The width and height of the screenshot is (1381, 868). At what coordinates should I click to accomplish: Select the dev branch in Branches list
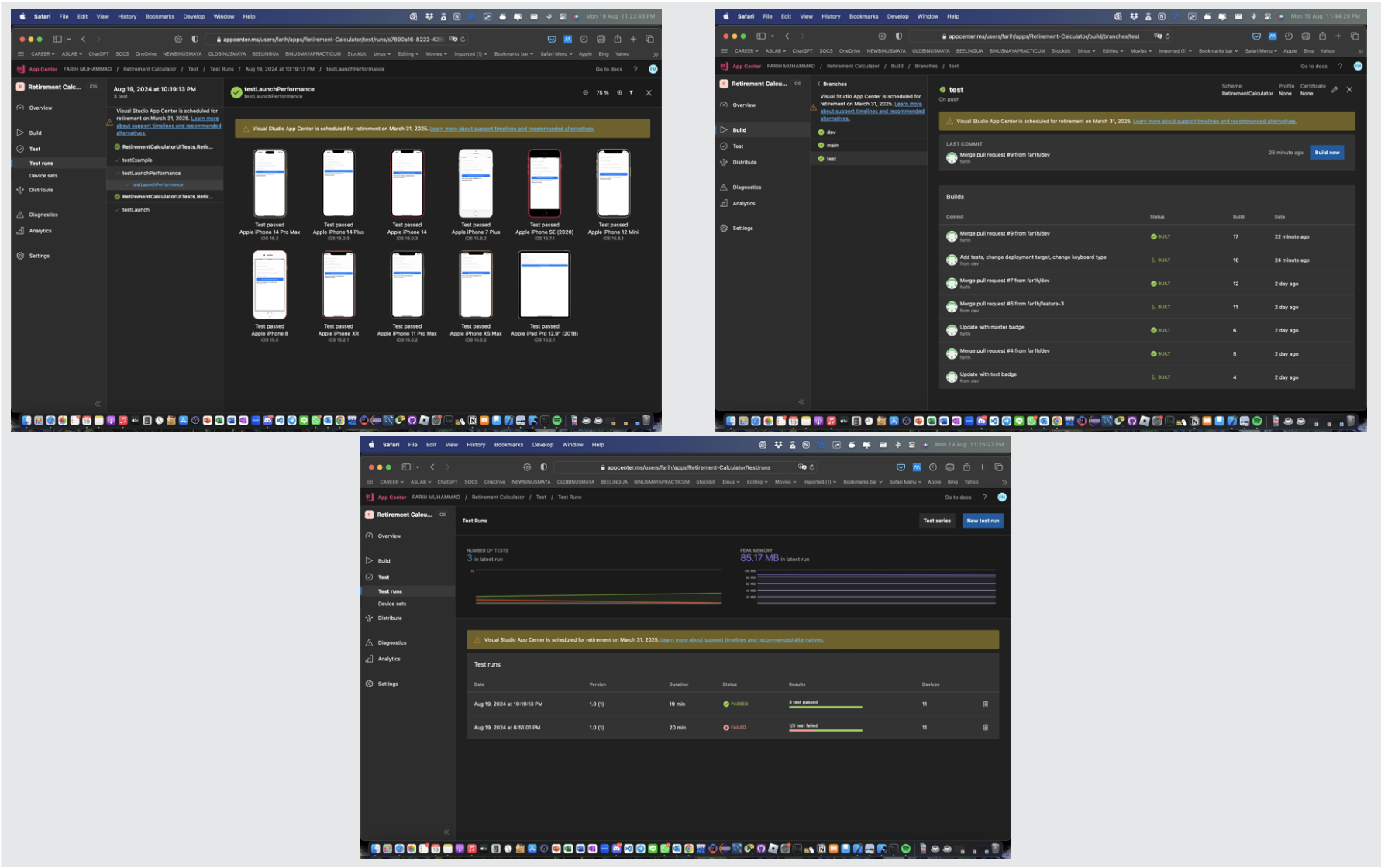pos(831,133)
